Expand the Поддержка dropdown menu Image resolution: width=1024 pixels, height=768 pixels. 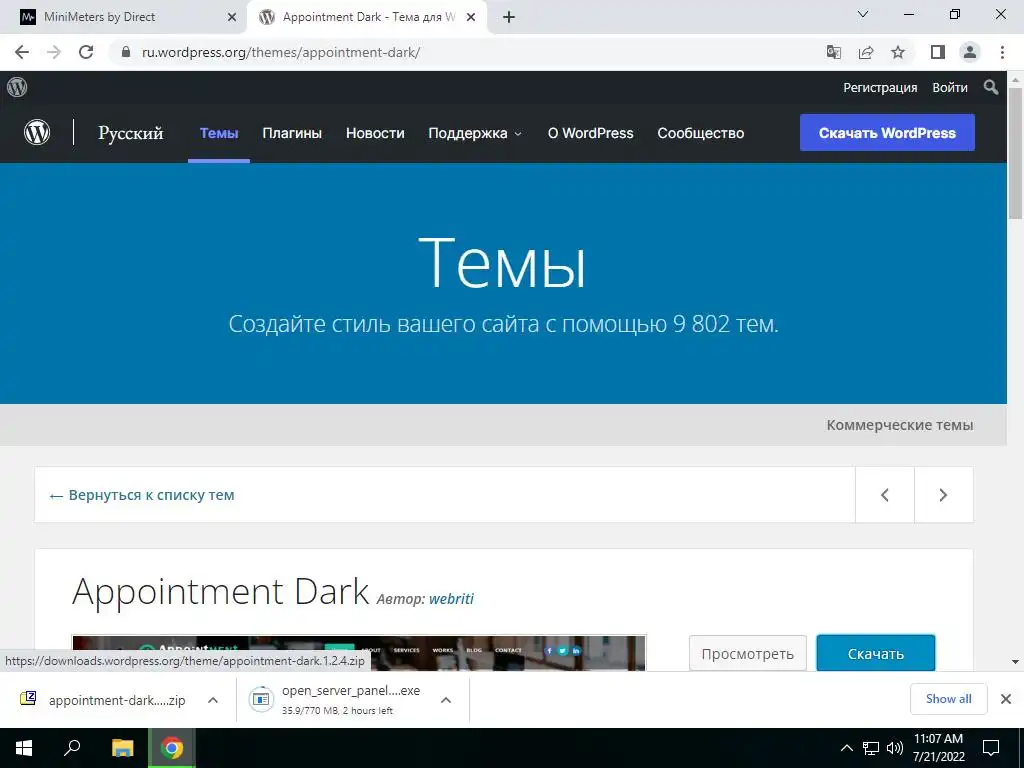[x=475, y=133]
